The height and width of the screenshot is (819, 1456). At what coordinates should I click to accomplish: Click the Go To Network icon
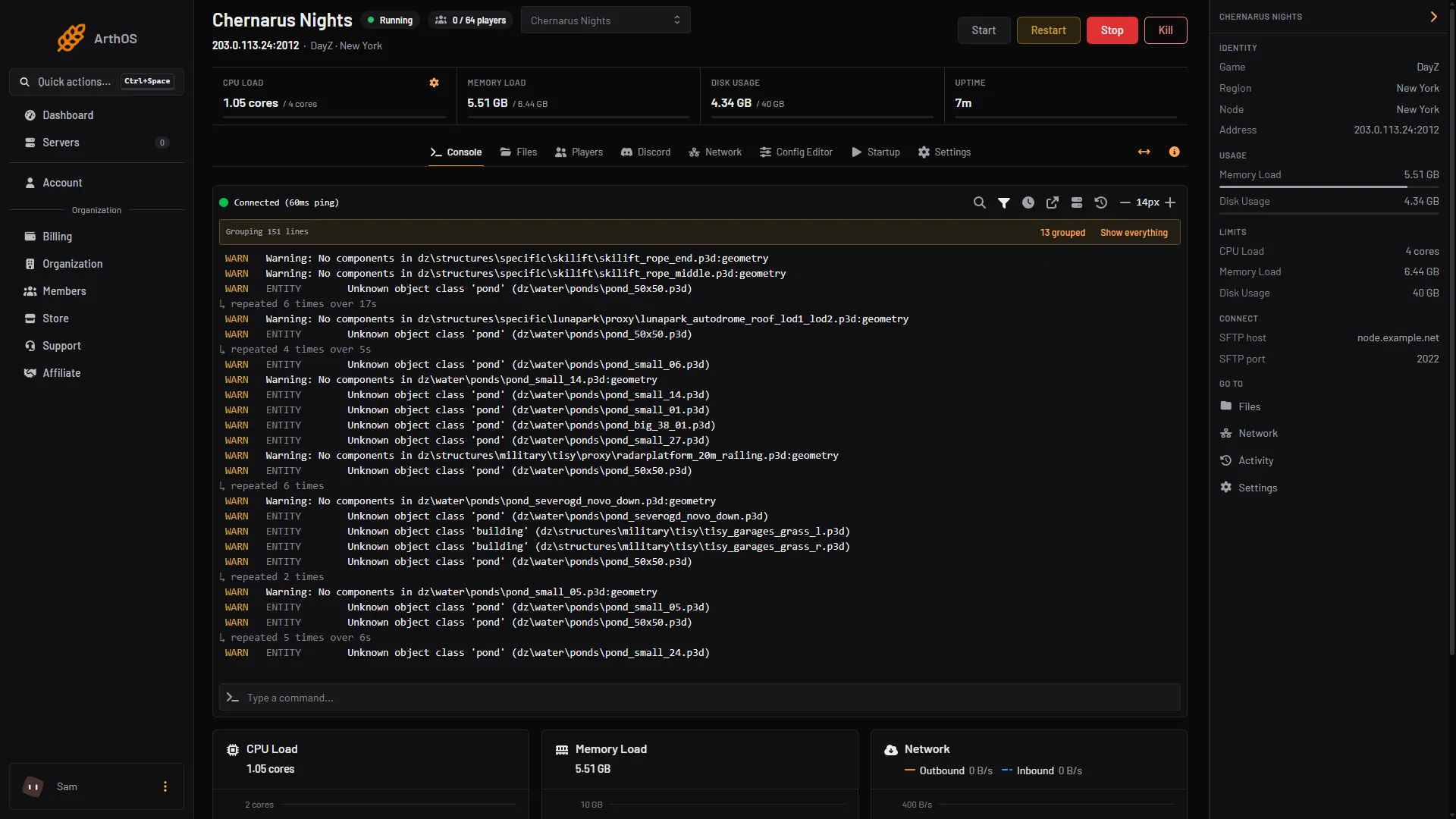(1226, 434)
